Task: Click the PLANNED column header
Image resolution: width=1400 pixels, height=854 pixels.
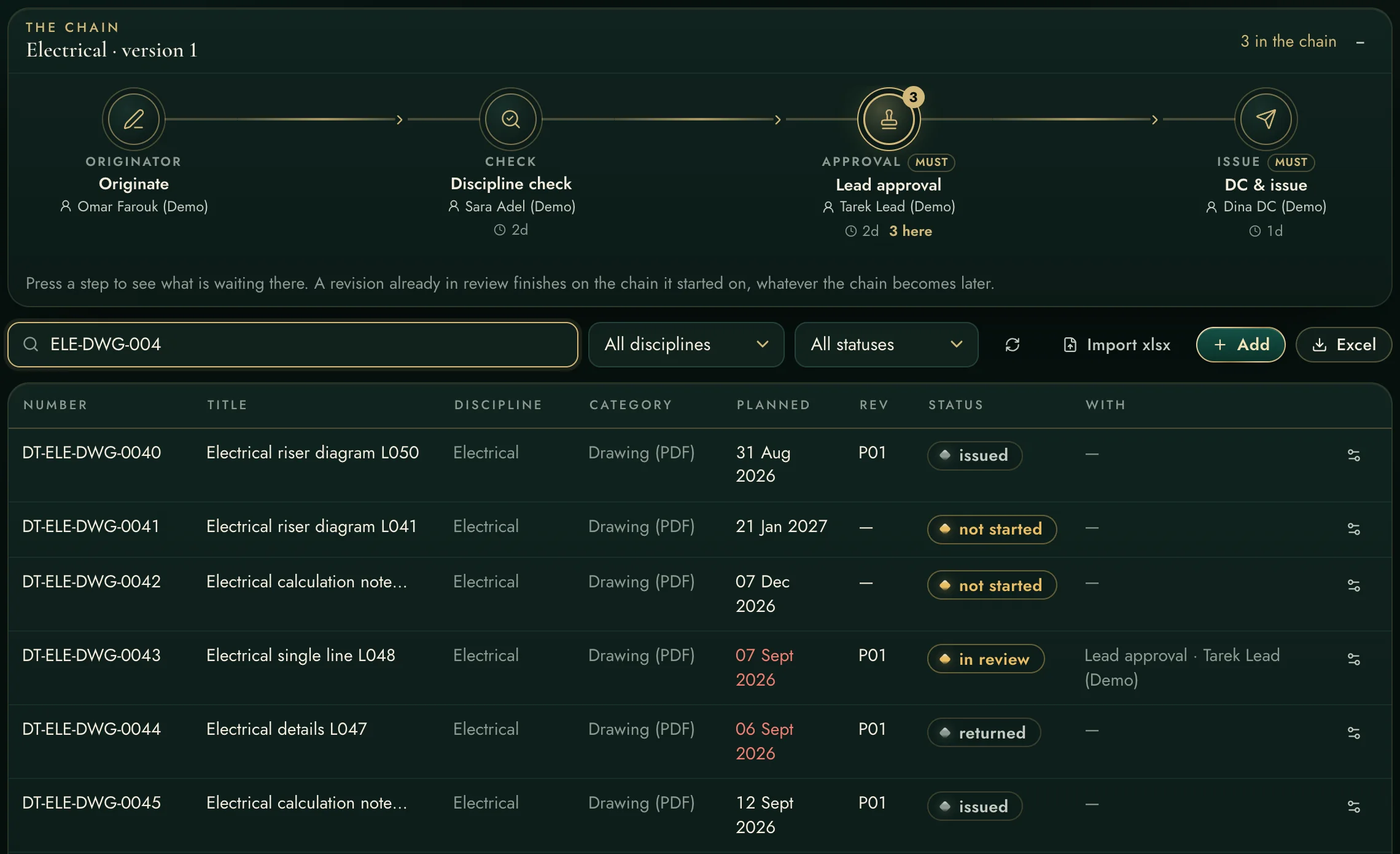Action: coord(773,405)
